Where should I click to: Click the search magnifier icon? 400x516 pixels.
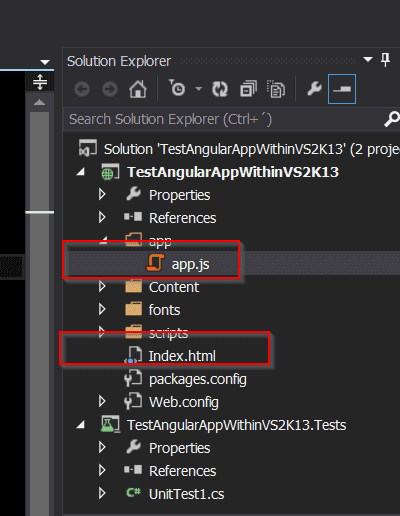[391, 119]
